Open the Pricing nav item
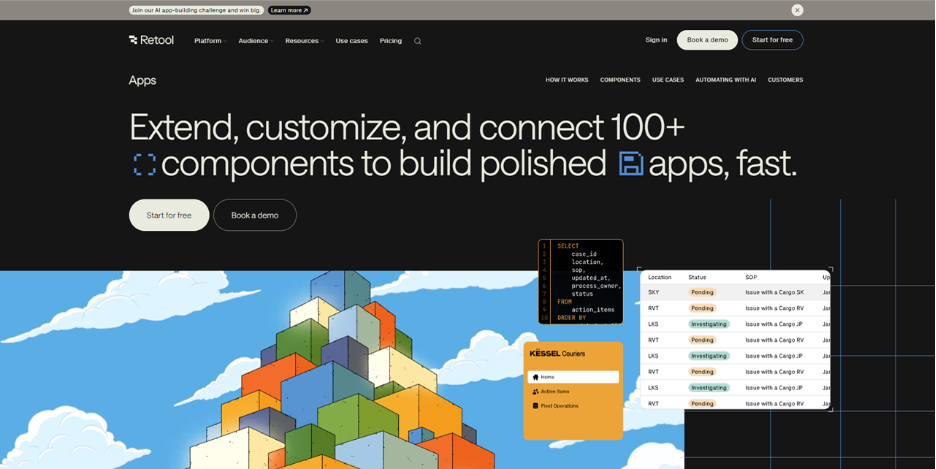The height and width of the screenshot is (469, 936). tap(390, 41)
